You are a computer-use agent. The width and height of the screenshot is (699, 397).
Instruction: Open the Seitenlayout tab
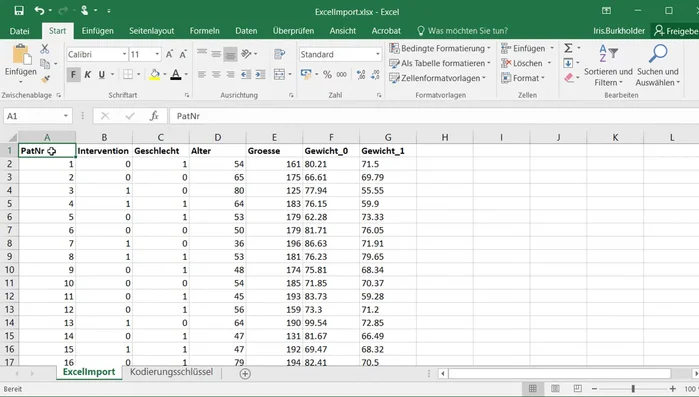152,31
